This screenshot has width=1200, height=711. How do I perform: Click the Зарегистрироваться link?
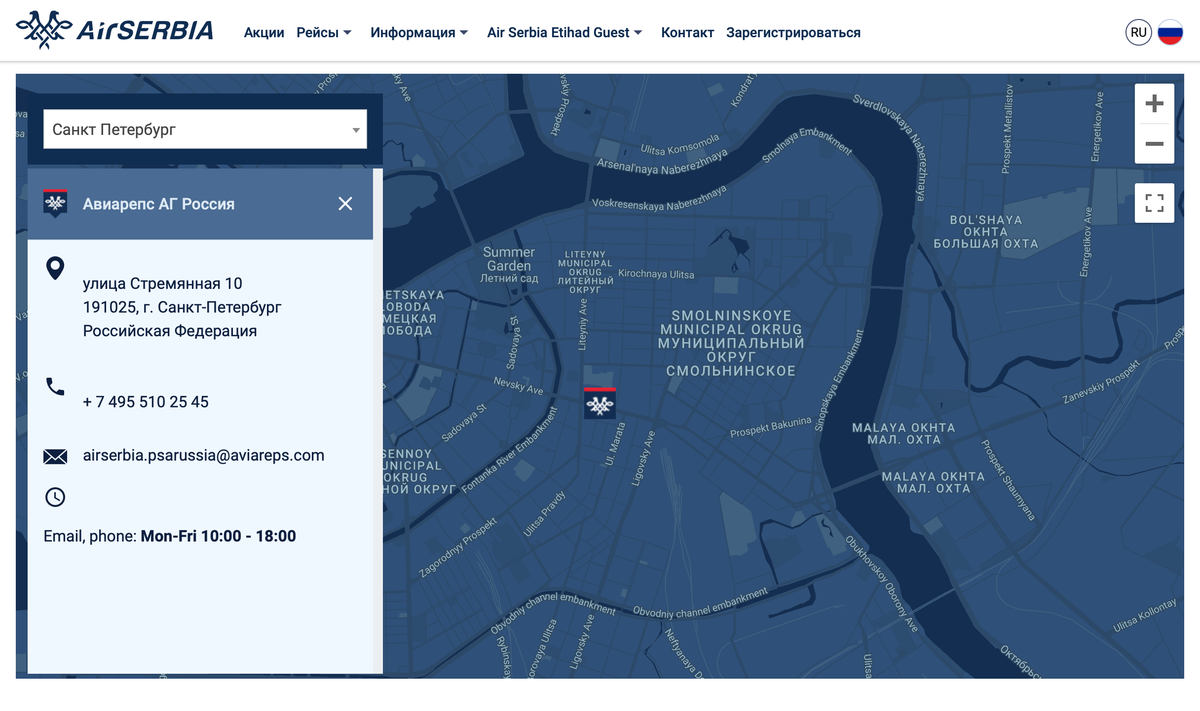coord(793,33)
